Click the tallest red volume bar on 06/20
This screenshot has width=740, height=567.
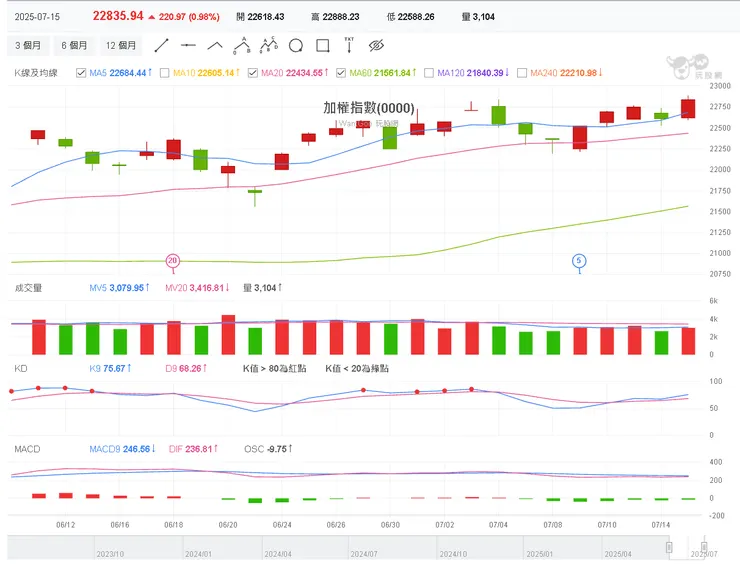(228, 335)
